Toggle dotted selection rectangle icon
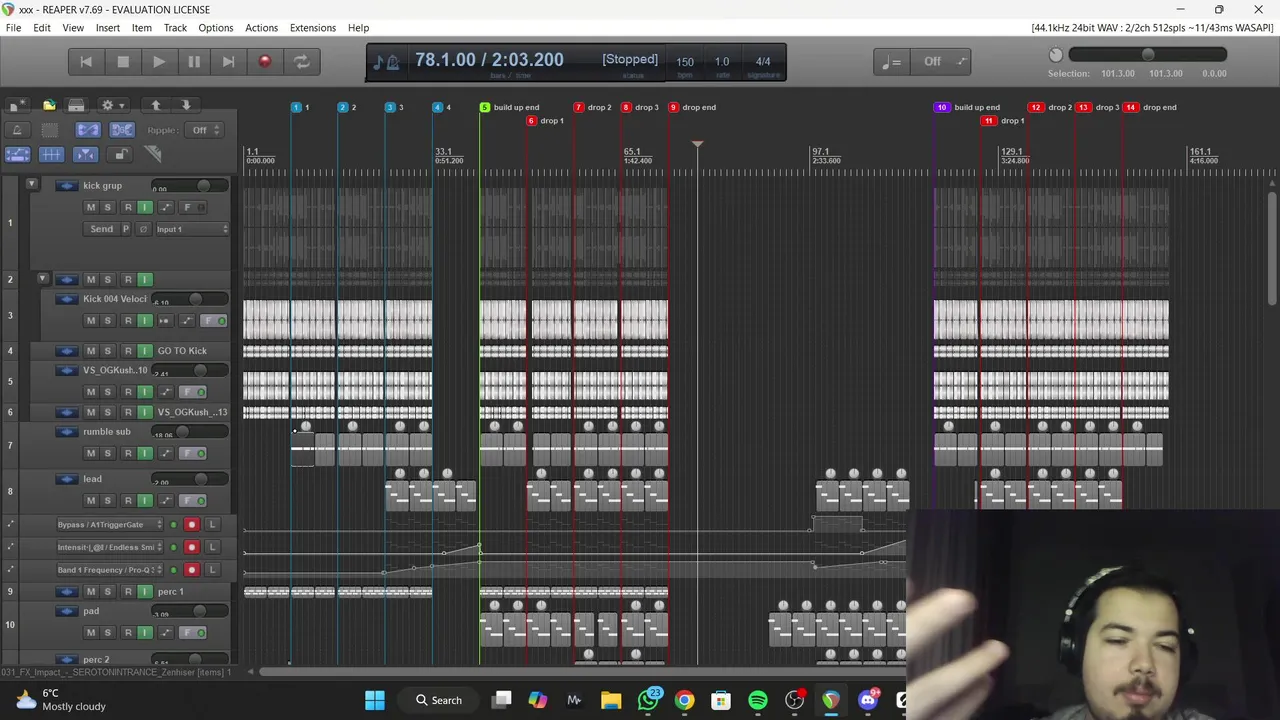This screenshot has width=1280, height=720. click(x=50, y=130)
